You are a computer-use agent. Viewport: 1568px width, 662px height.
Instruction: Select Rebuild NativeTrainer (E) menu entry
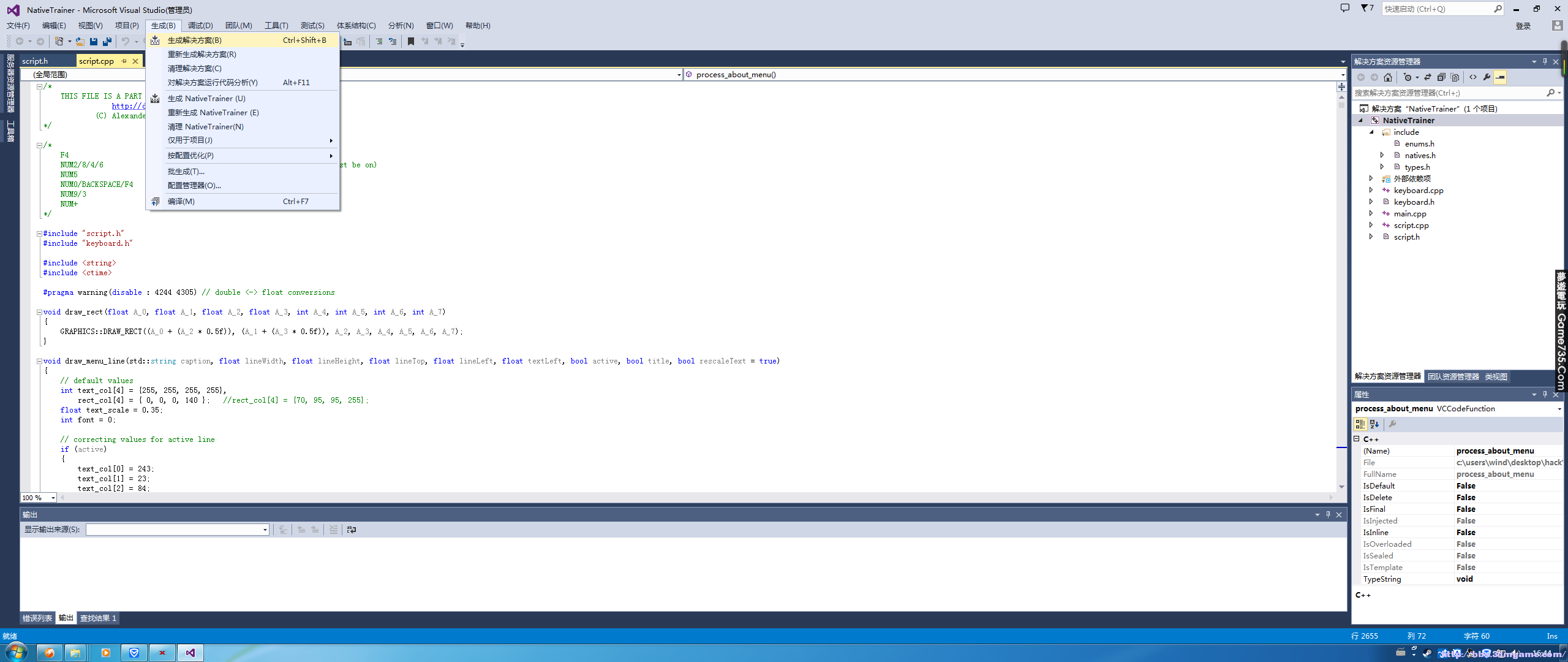(213, 113)
